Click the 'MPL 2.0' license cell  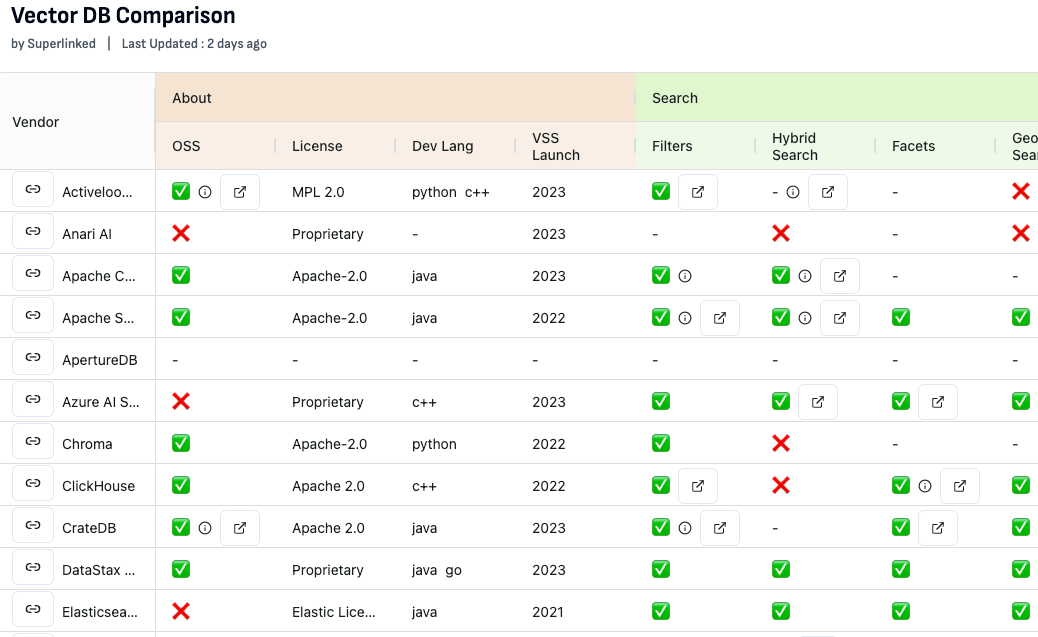(x=318, y=192)
